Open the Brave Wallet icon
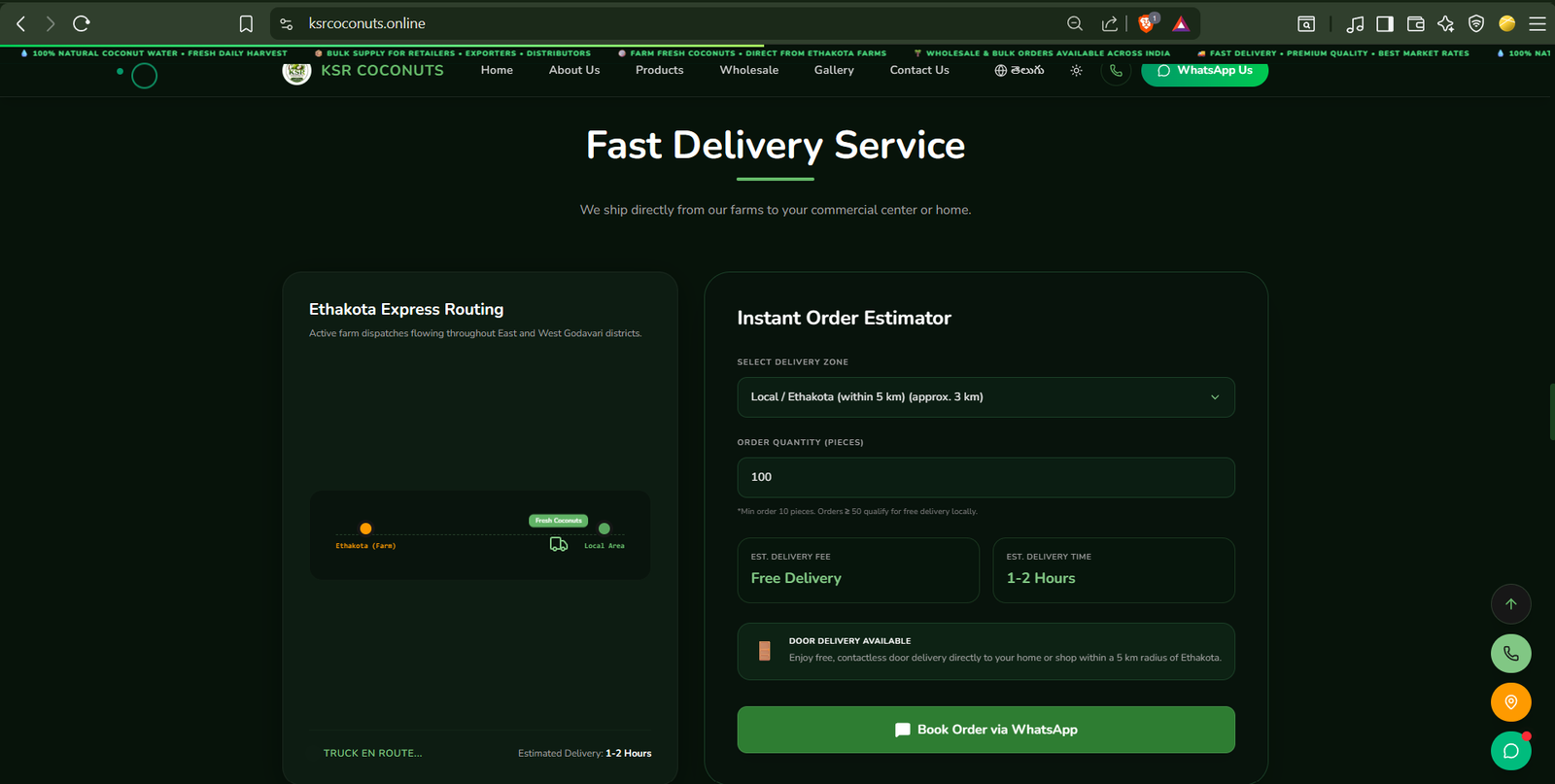The image size is (1555, 784). (x=1415, y=23)
